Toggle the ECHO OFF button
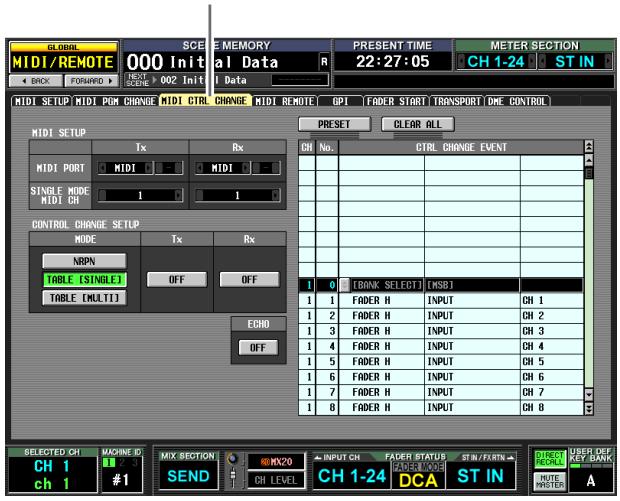The width and height of the screenshot is (620, 501). tap(258, 348)
